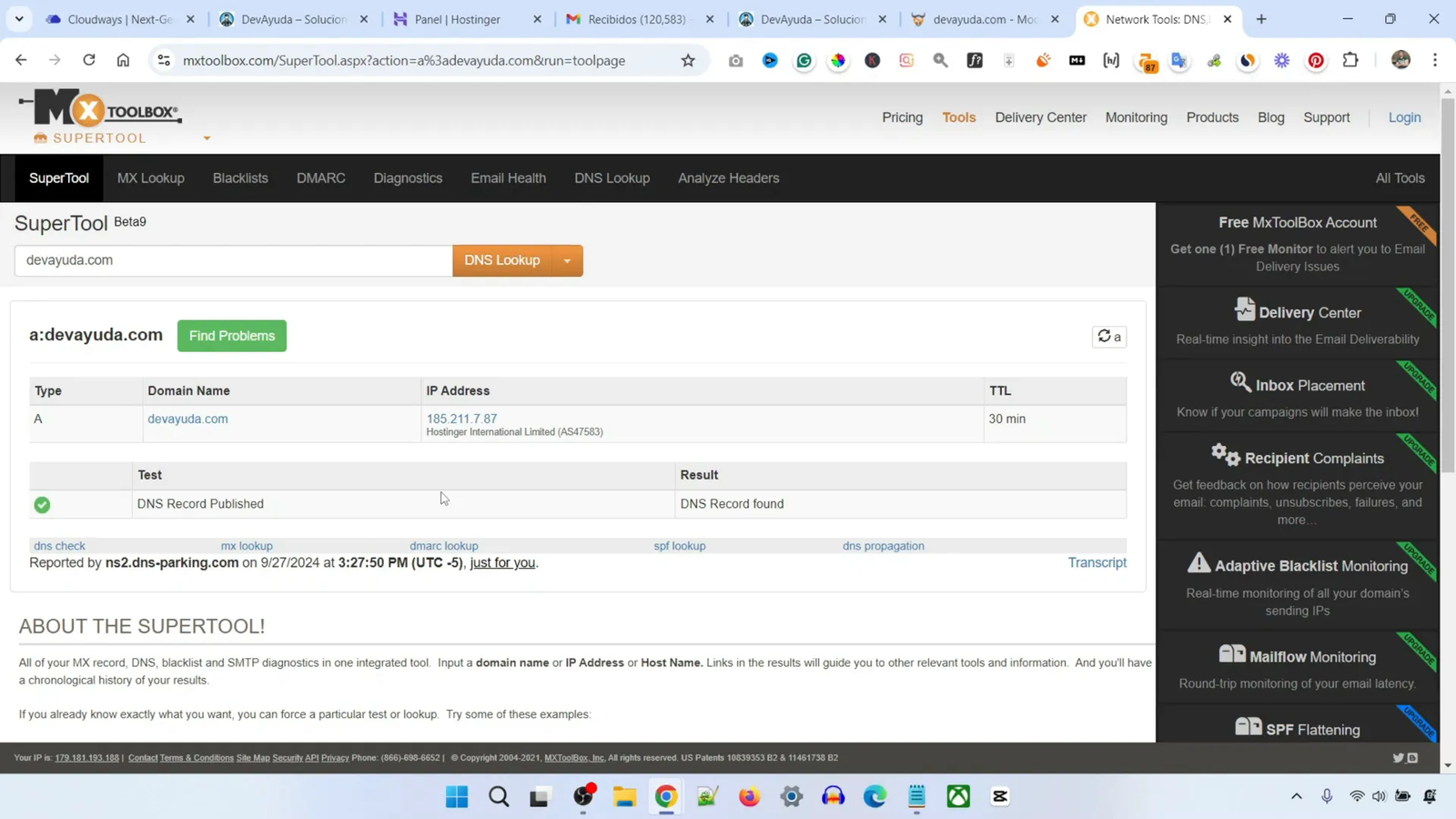Open the DNS Lookup dropdown arrow
Screen dimensions: 1456x819
coord(566,260)
